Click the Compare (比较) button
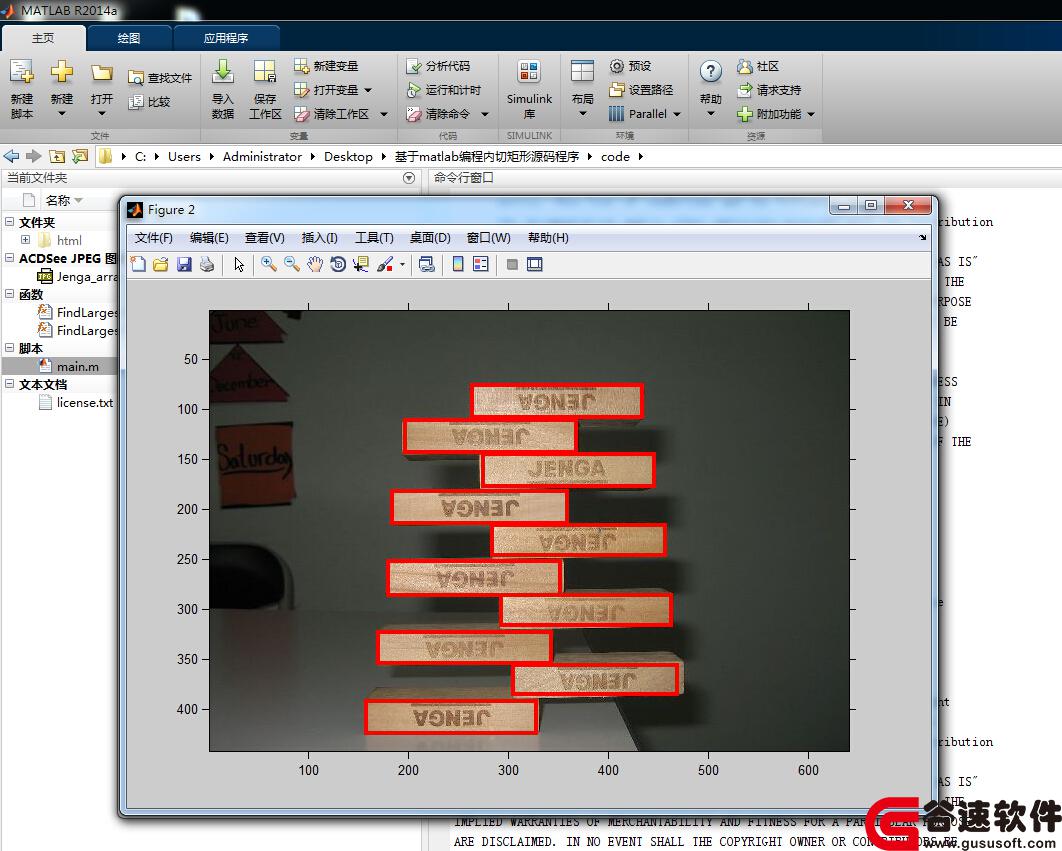Viewport: 1062px width, 851px height. [x=149, y=102]
